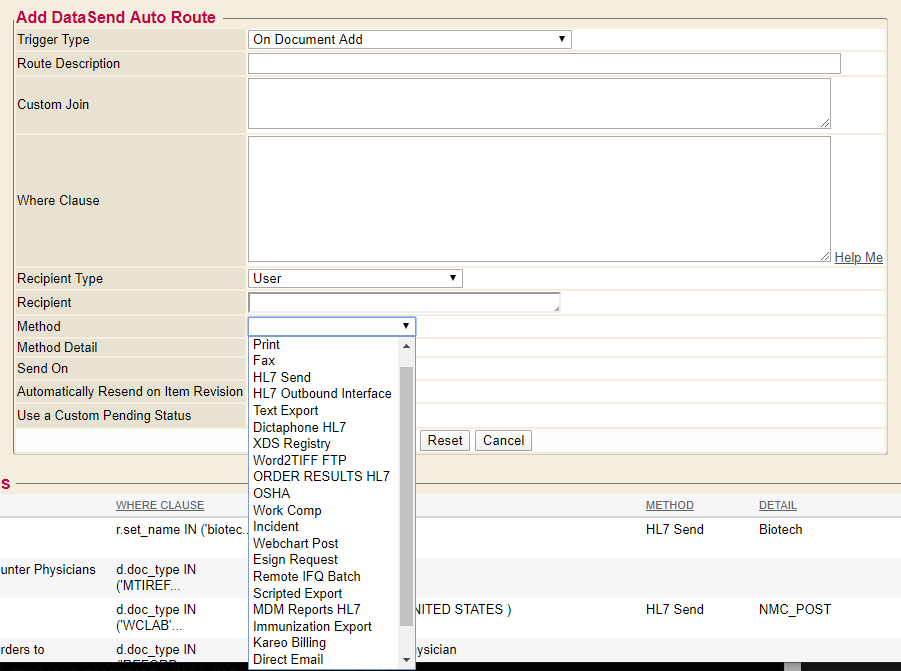This screenshot has width=901, height=671.
Task: Choose "Fax" as the send method
Action: tap(263, 360)
